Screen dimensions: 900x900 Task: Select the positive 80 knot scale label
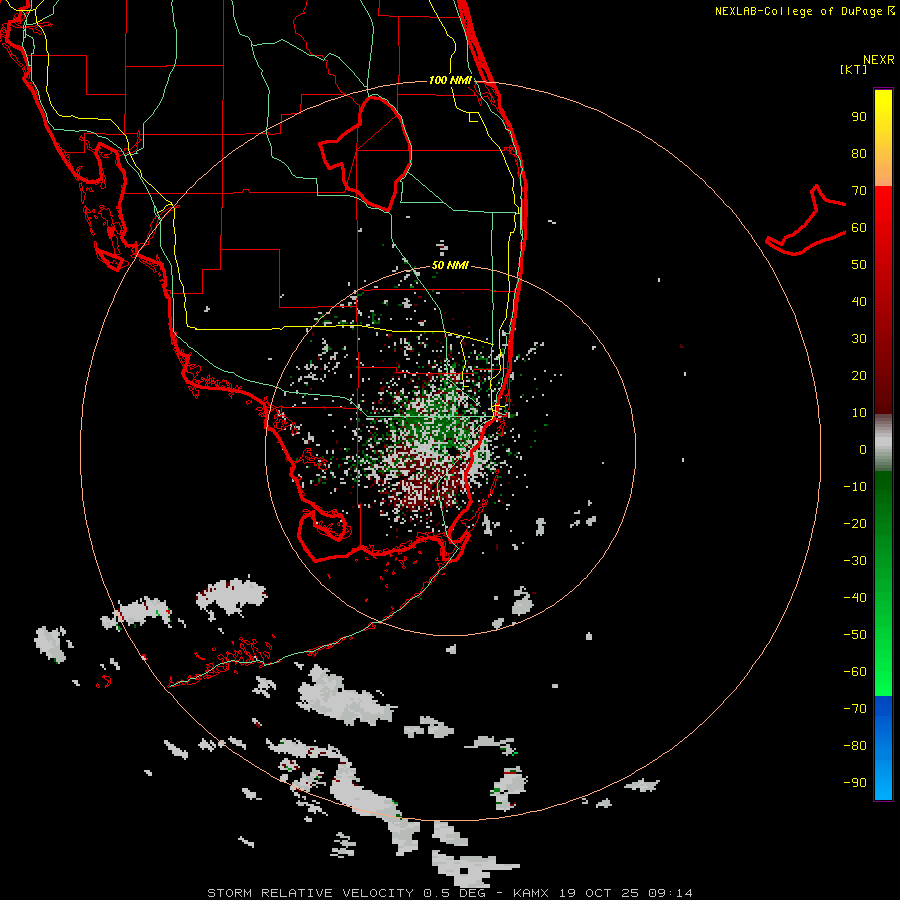coord(859,153)
